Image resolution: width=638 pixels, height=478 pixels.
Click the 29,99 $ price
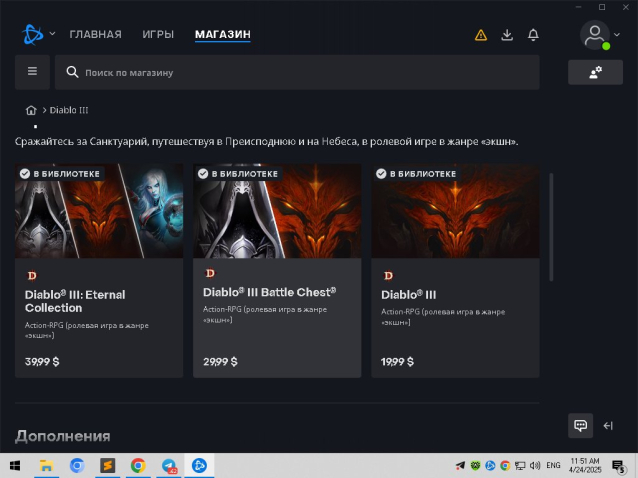220,361
